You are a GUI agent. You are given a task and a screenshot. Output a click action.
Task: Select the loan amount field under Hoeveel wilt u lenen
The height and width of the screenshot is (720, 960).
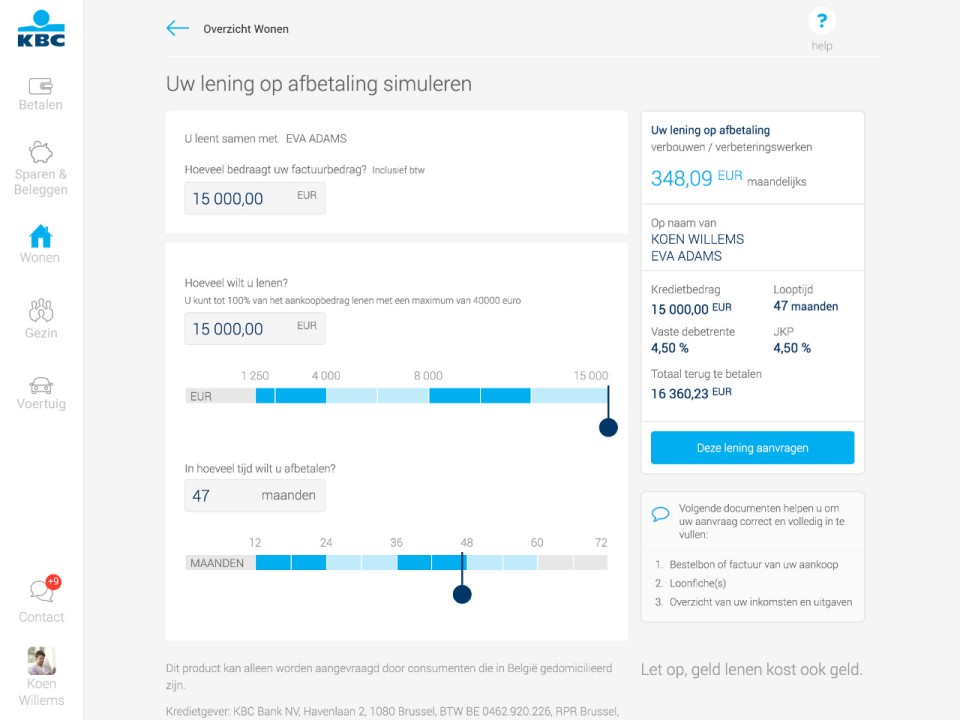tap(254, 327)
